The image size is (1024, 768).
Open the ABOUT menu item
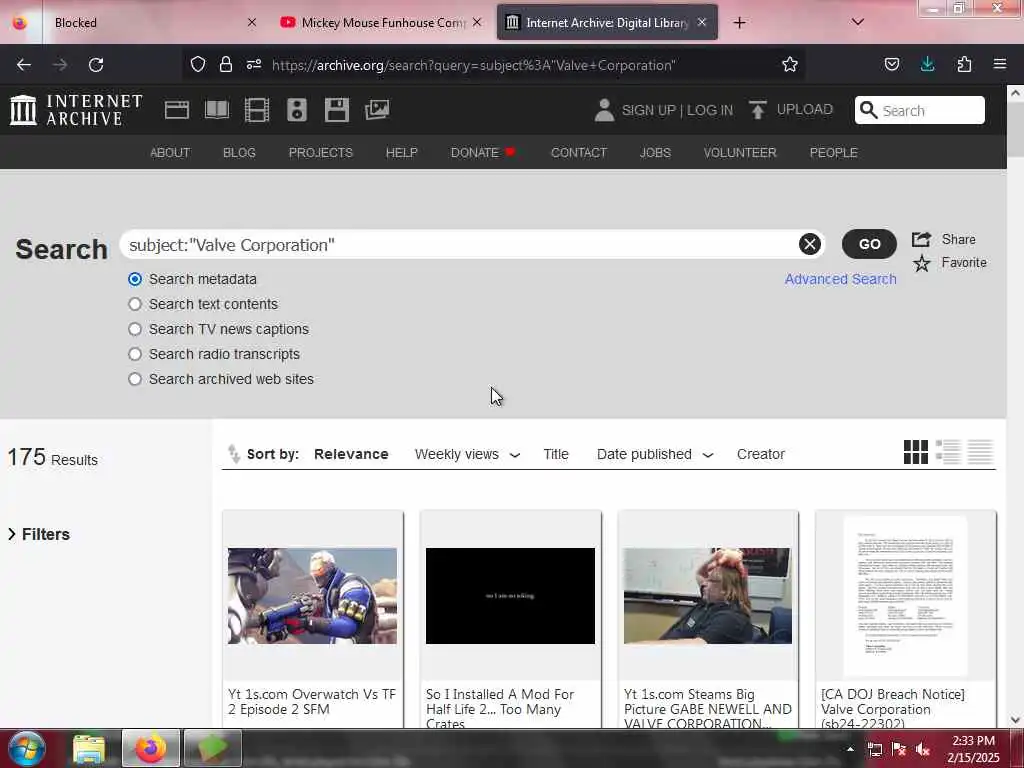(x=170, y=152)
